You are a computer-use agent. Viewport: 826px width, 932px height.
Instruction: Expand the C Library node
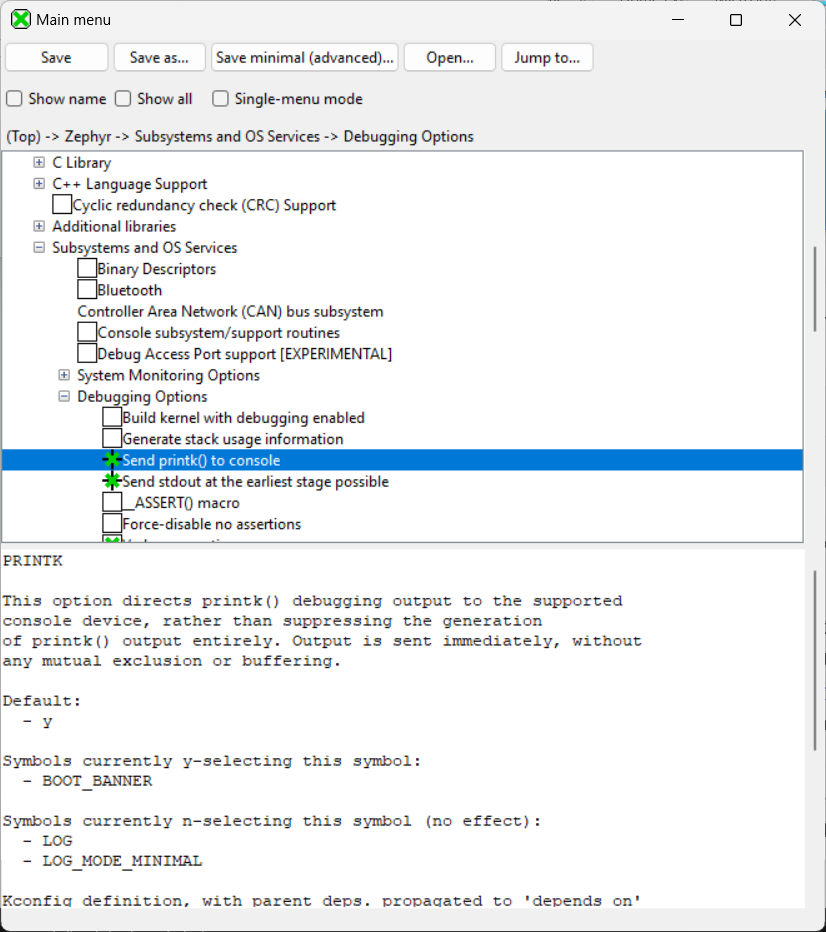pos(38,162)
